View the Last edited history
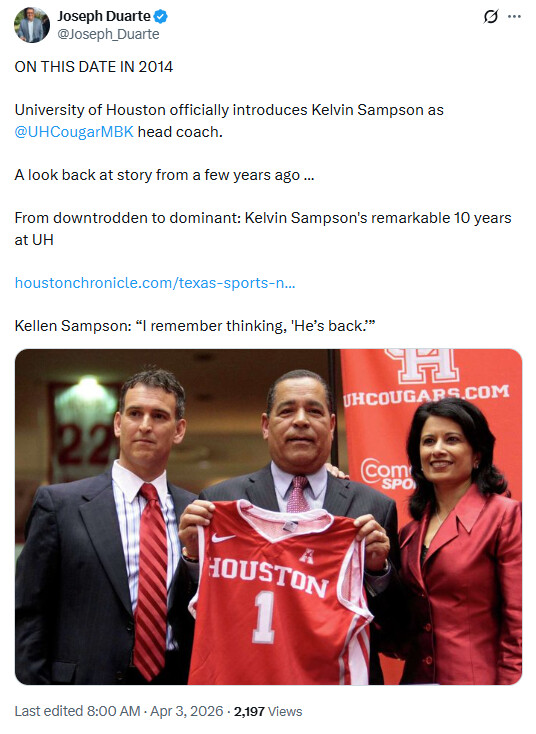 [x=48, y=711]
